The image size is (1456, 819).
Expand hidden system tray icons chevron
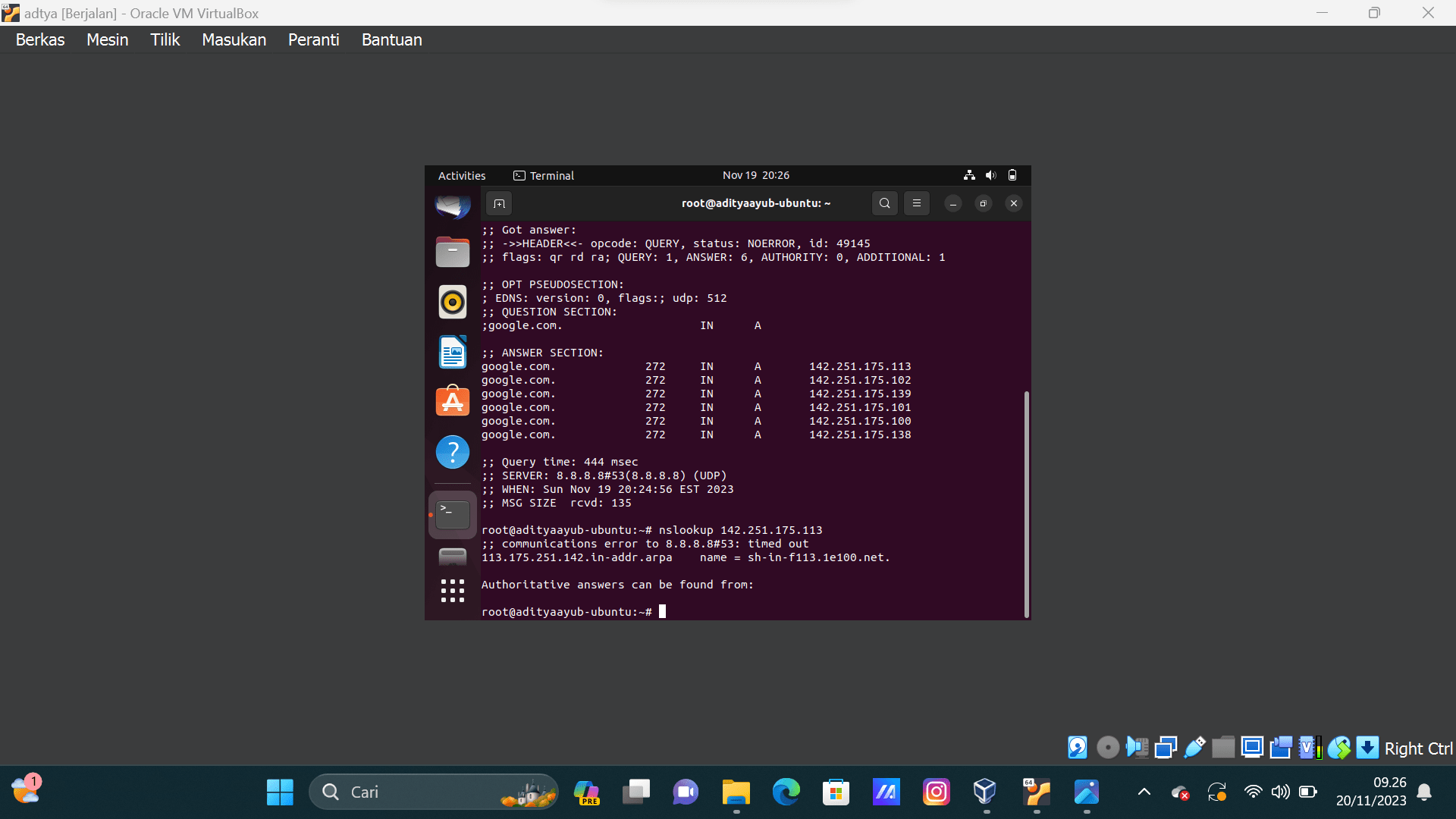click(1144, 792)
